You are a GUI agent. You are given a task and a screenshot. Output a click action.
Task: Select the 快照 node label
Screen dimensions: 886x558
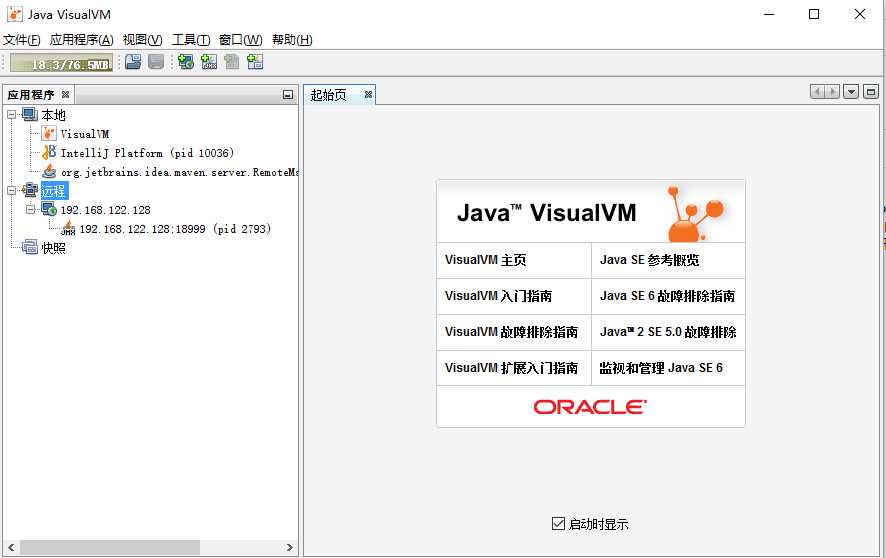point(54,248)
